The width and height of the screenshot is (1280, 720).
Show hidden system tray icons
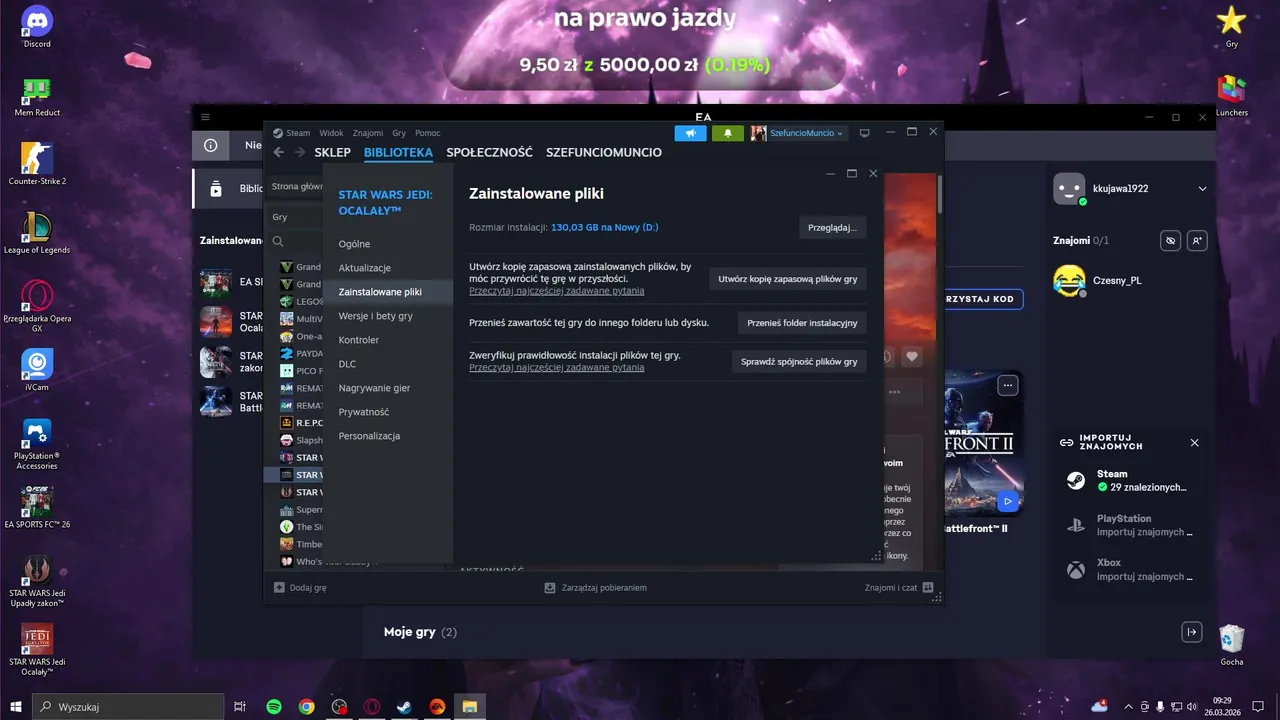pos(1129,707)
